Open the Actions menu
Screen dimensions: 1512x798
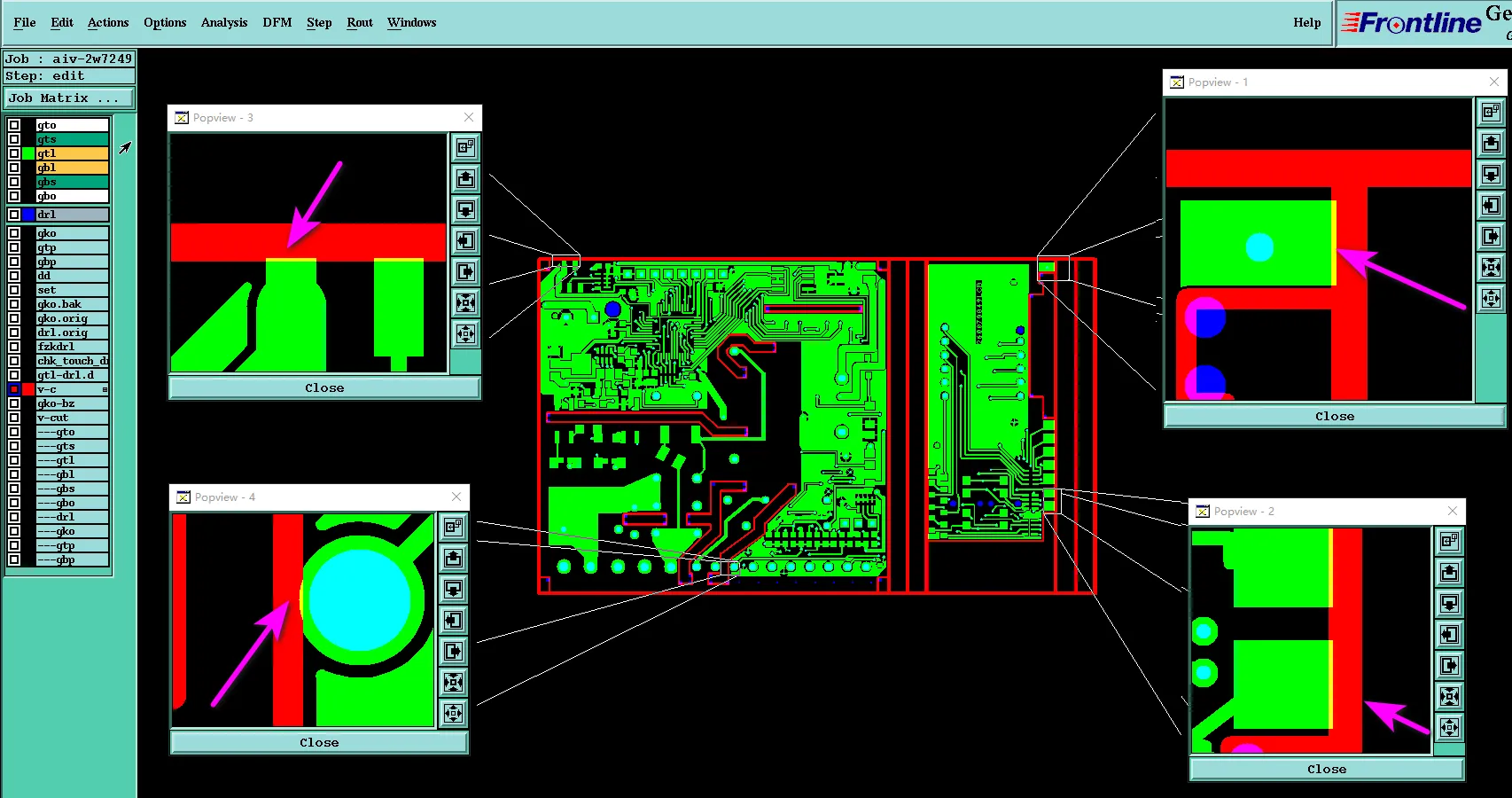pos(108,22)
